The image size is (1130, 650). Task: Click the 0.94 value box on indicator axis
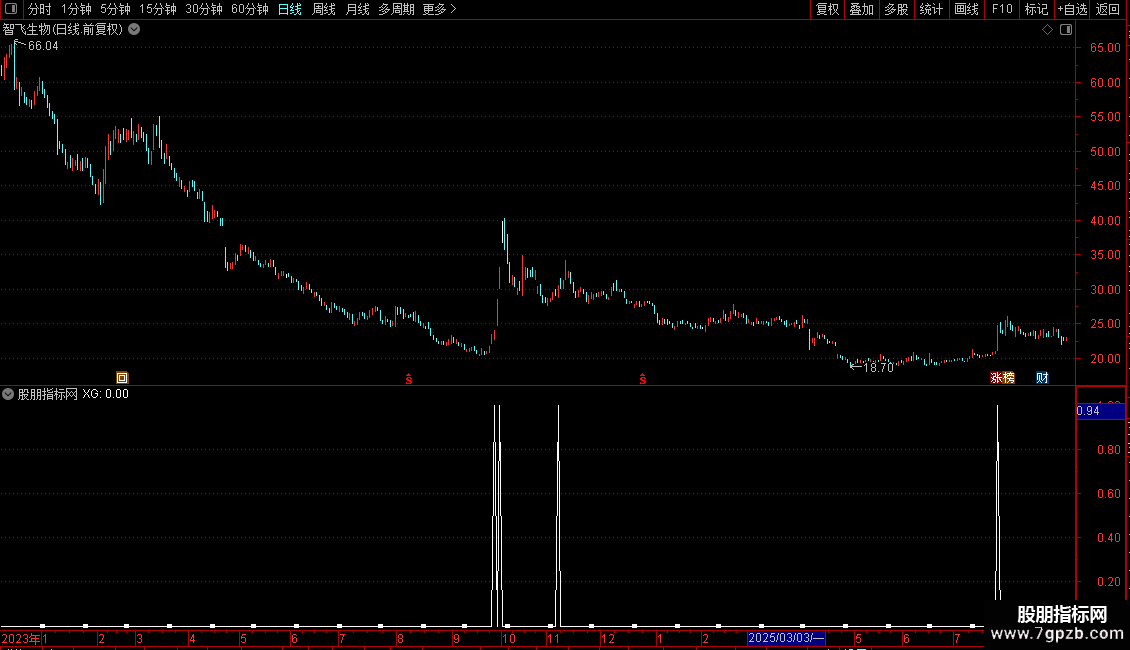point(1100,411)
